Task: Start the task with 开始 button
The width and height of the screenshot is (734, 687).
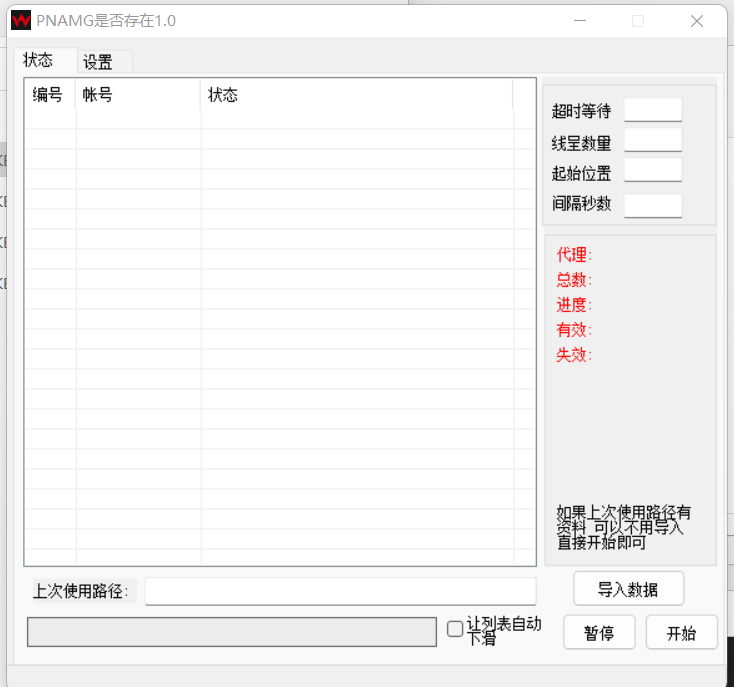Action: (681, 633)
